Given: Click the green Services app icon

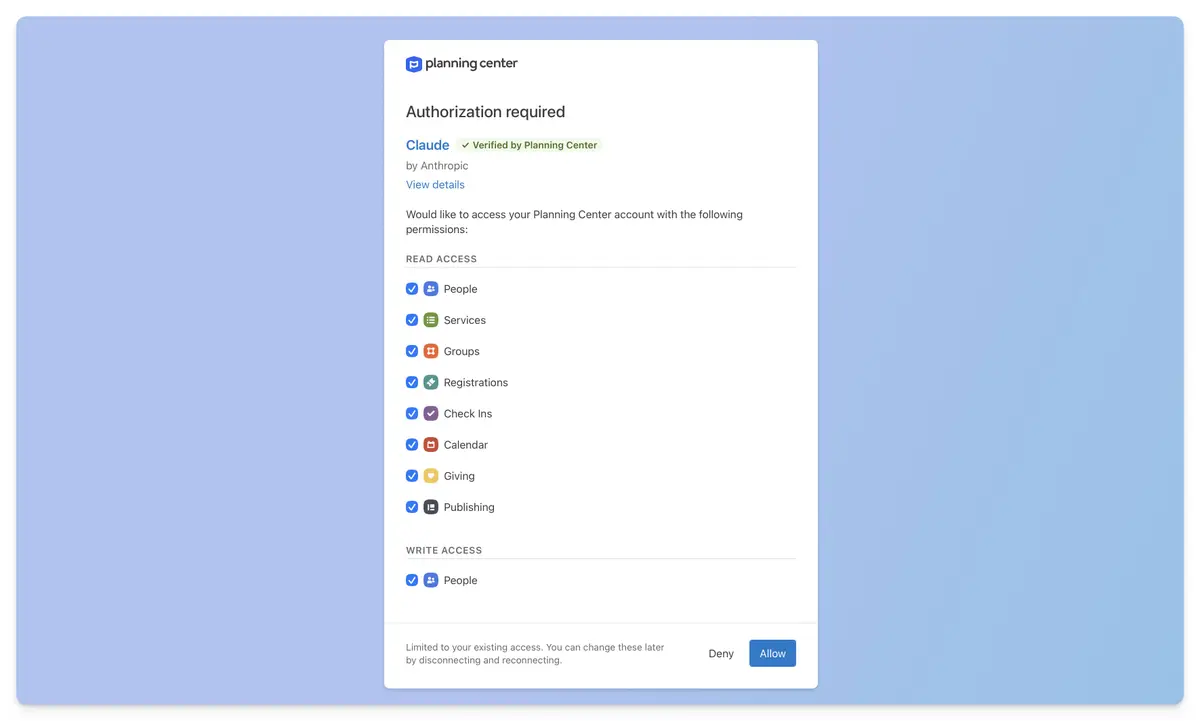Looking at the screenshot, I should coord(431,320).
